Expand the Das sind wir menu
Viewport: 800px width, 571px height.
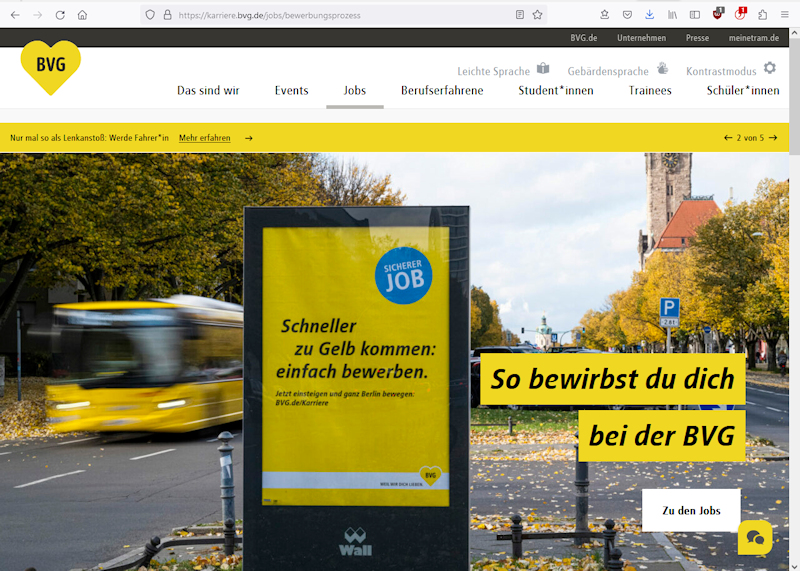[208, 91]
